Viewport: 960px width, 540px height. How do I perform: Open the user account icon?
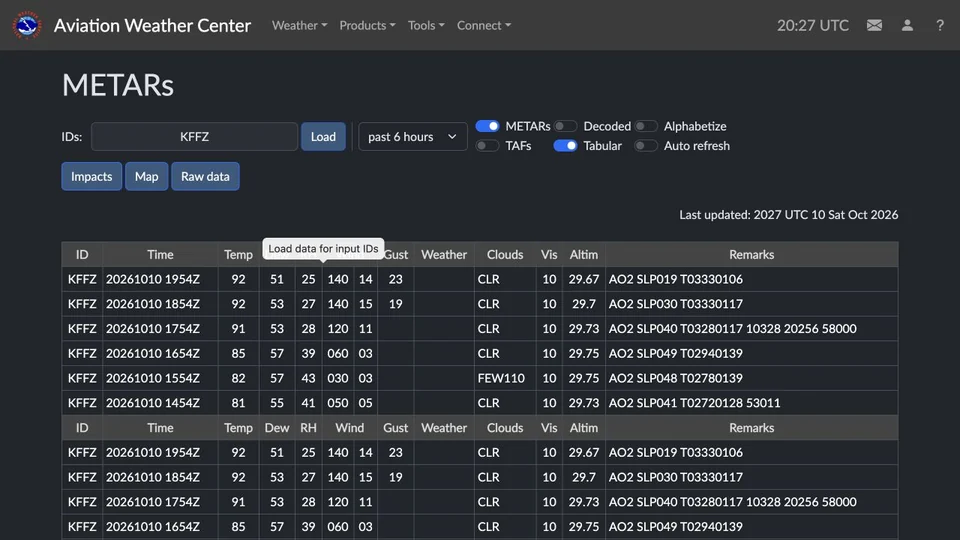907,25
